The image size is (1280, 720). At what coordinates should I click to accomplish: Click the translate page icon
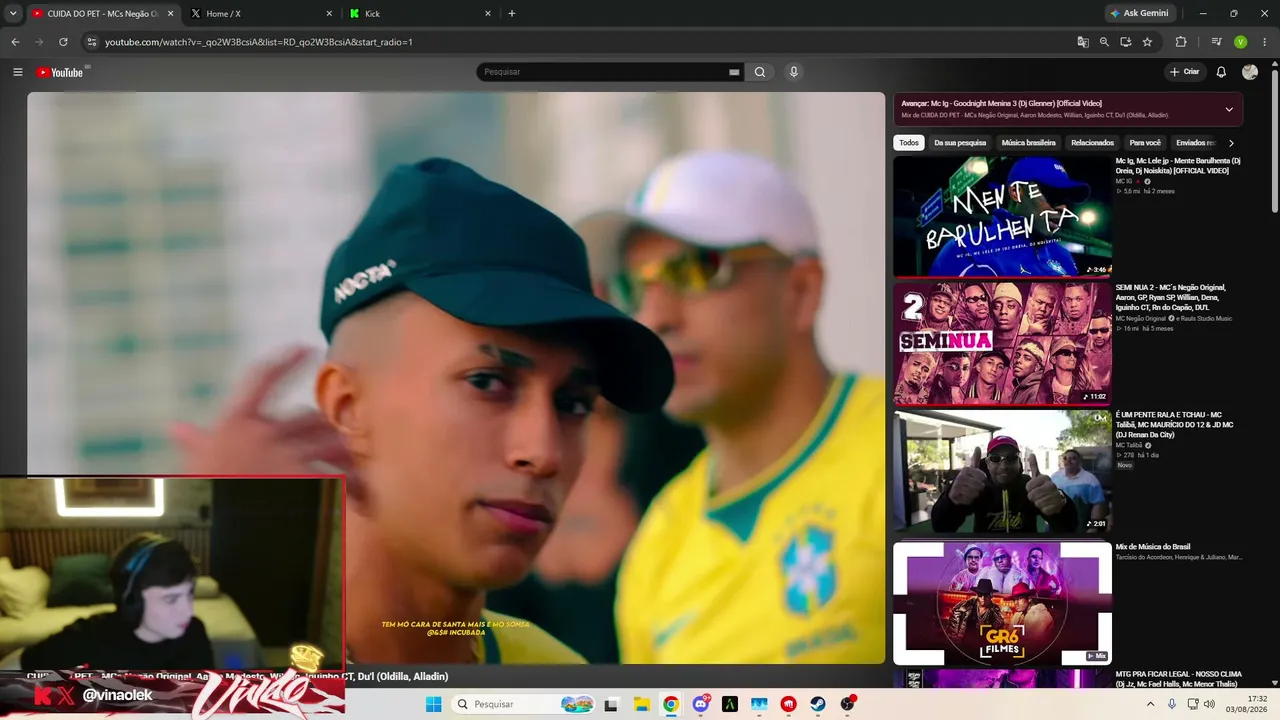(1083, 42)
